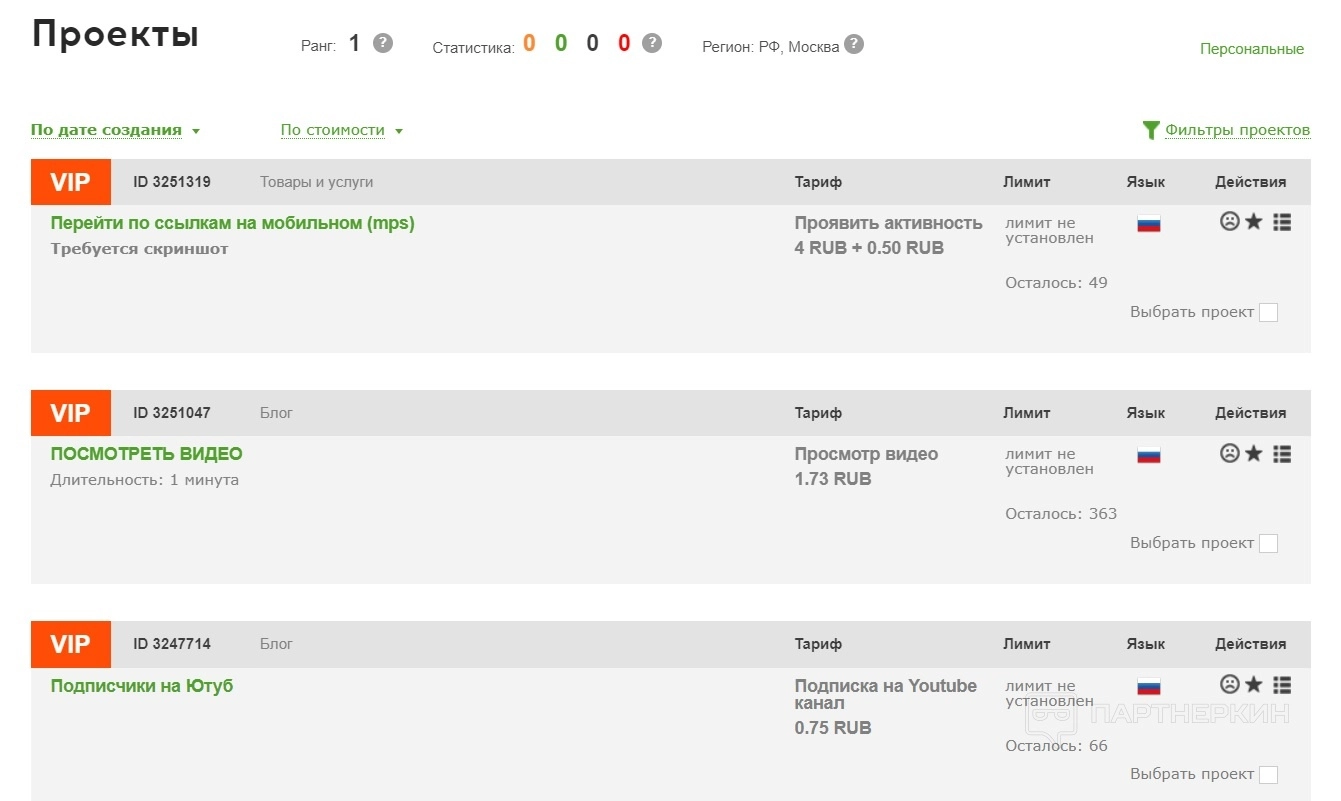Image resolution: width=1341 pixels, height=801 pixels.
Task: Open the Перейти по ссылкам на мобильном project
Action: 232,223
